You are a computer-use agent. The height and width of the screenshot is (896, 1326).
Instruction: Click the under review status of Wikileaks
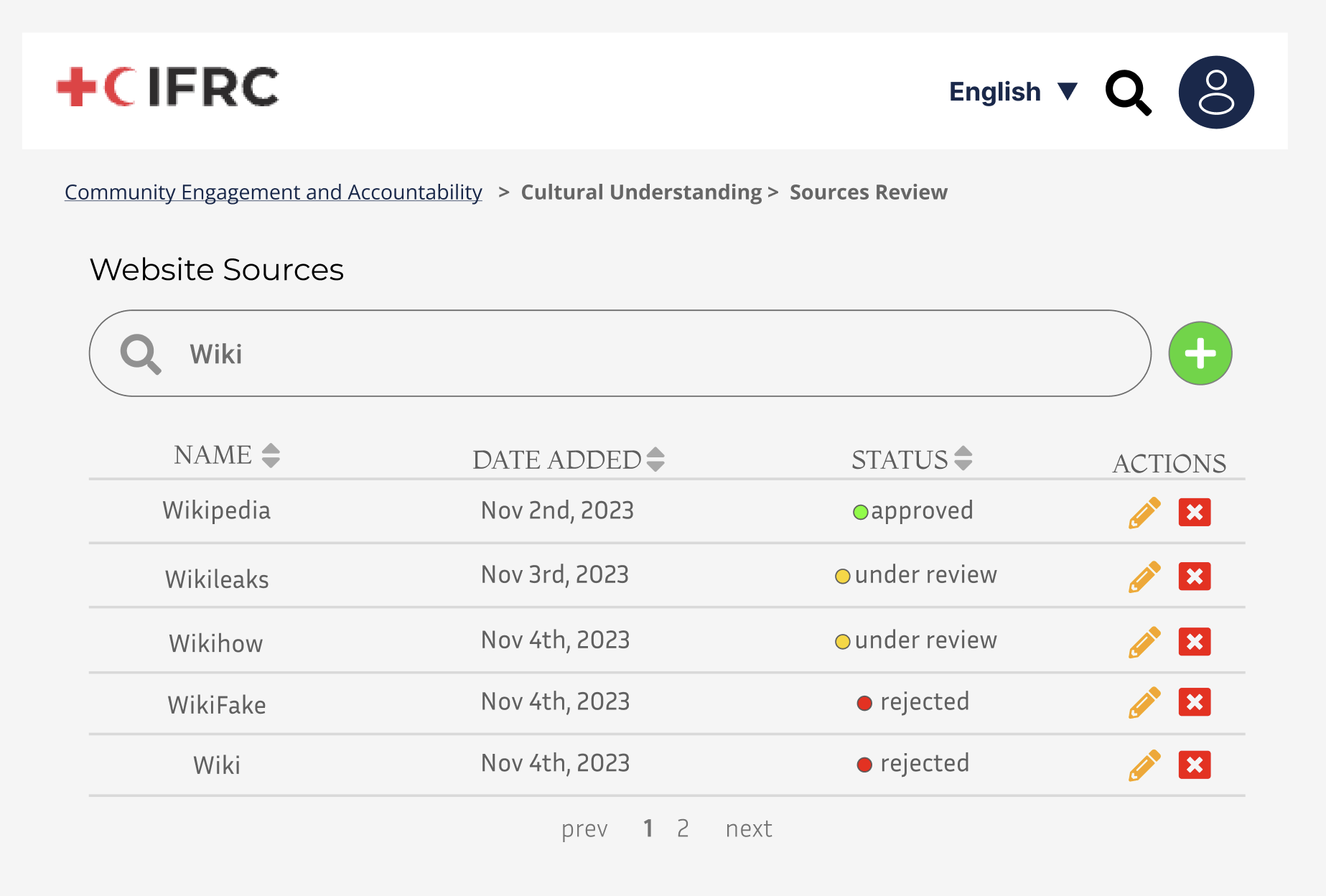[x=916, y=575]
